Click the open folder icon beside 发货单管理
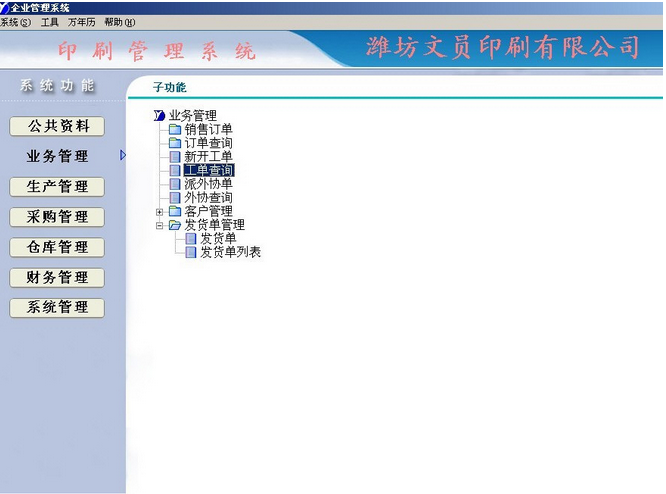This screenshot has height=494, width=666. pyautogui.click(x=175, y=225)
